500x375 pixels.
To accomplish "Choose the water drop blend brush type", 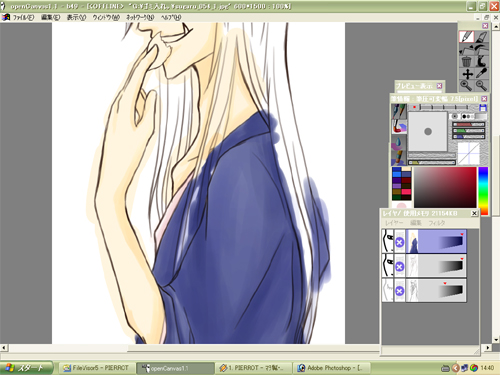I will [x=399, y=142].
